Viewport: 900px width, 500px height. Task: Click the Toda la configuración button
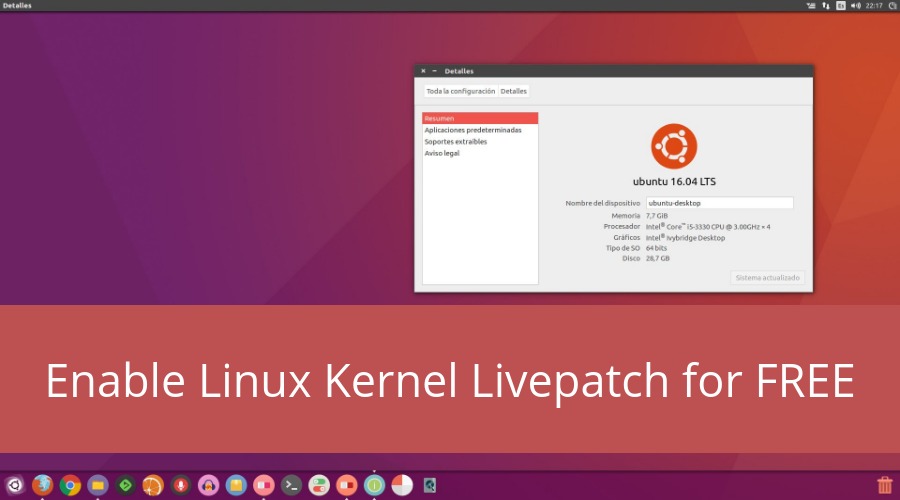(x=460, y=91)
